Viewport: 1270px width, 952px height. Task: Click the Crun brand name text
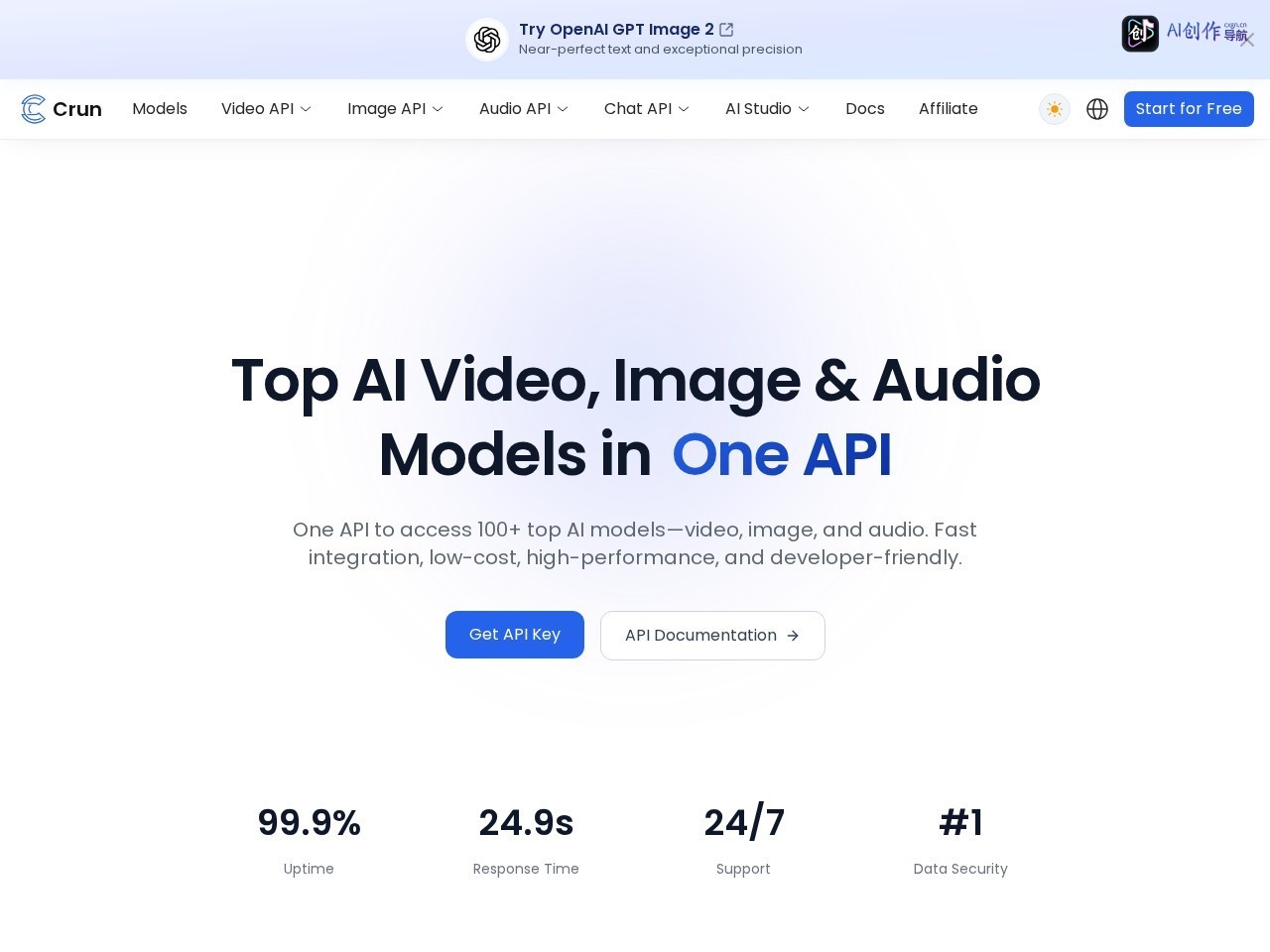coord(77,109)
